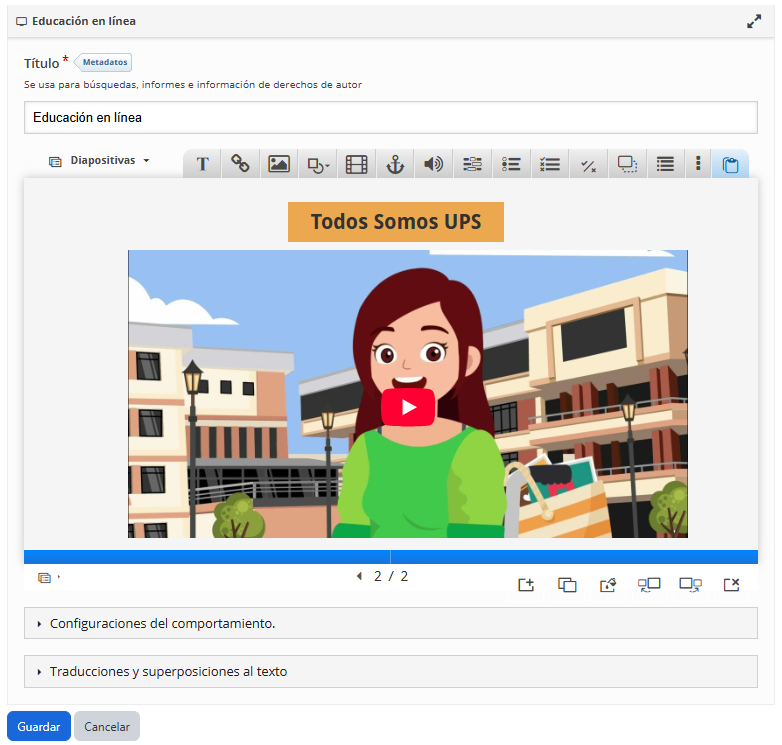This screenshot has width=782, height=745.
Task: Open more elements menu (three dots)
Action: tap(698, 164)
